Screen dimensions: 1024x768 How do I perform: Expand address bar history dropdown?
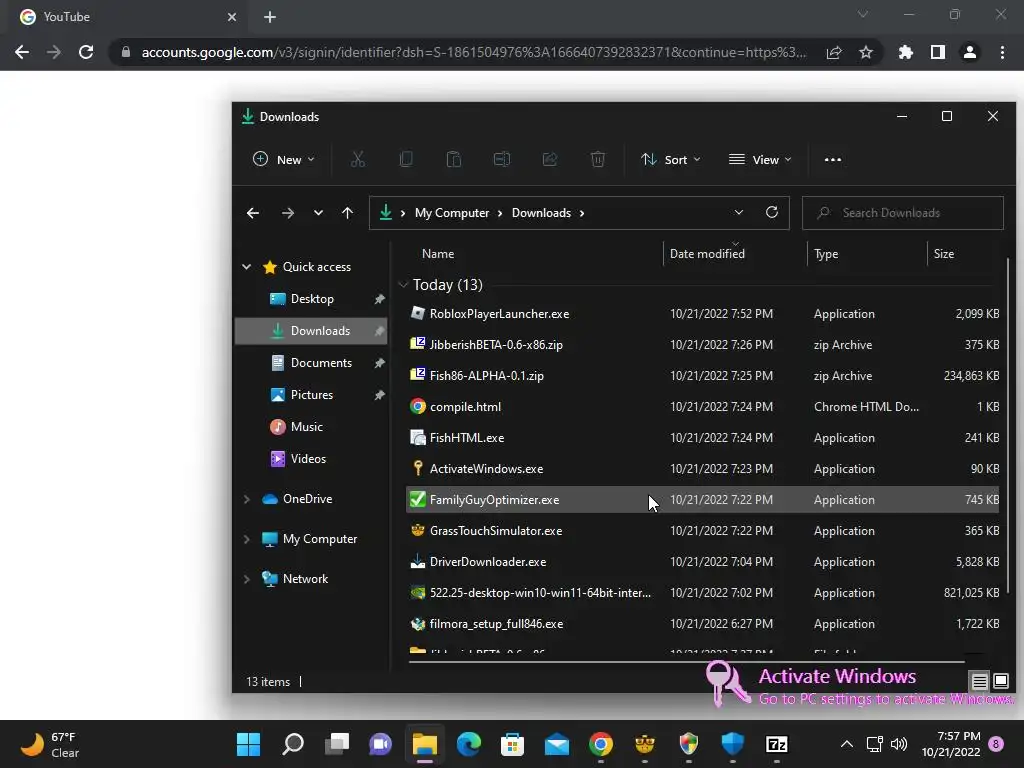(x=739, y=212)
